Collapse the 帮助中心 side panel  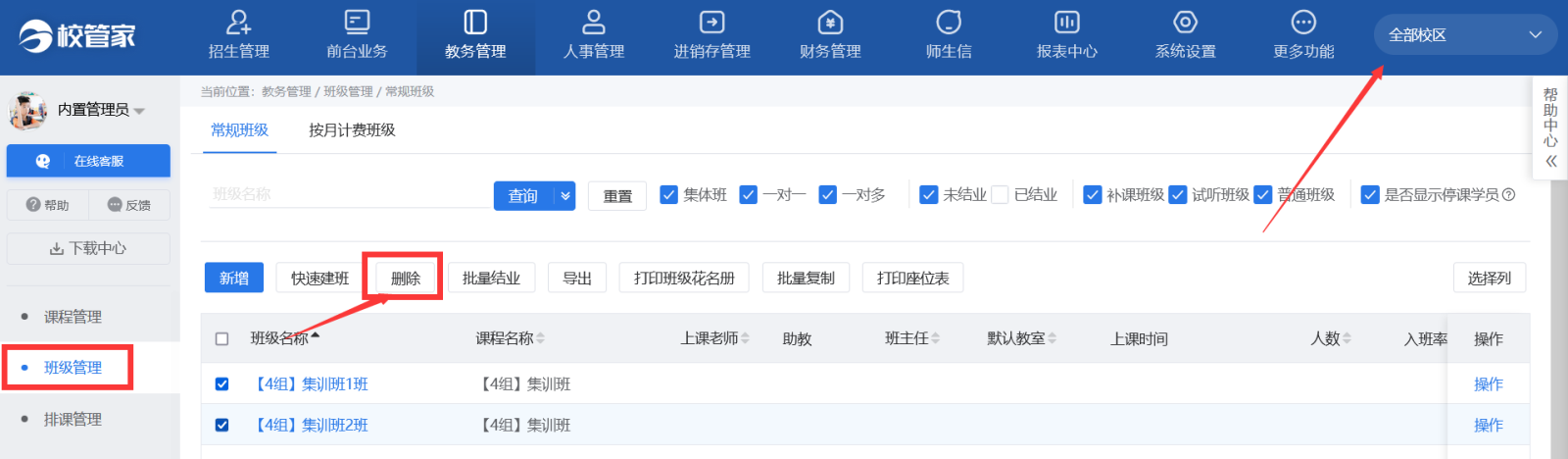click(x=1550, y=162)
